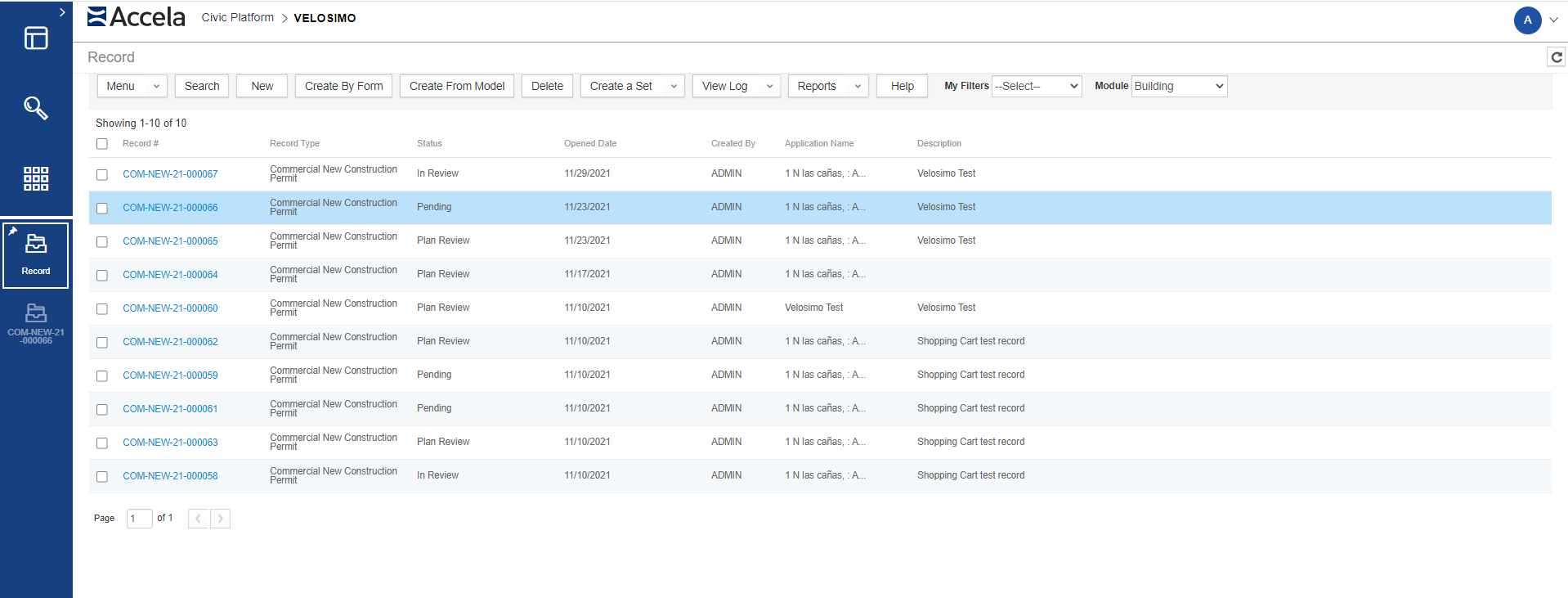Refresh the Record list
The width and height of the screenshot is (1568, 598).
(1557, 56)
